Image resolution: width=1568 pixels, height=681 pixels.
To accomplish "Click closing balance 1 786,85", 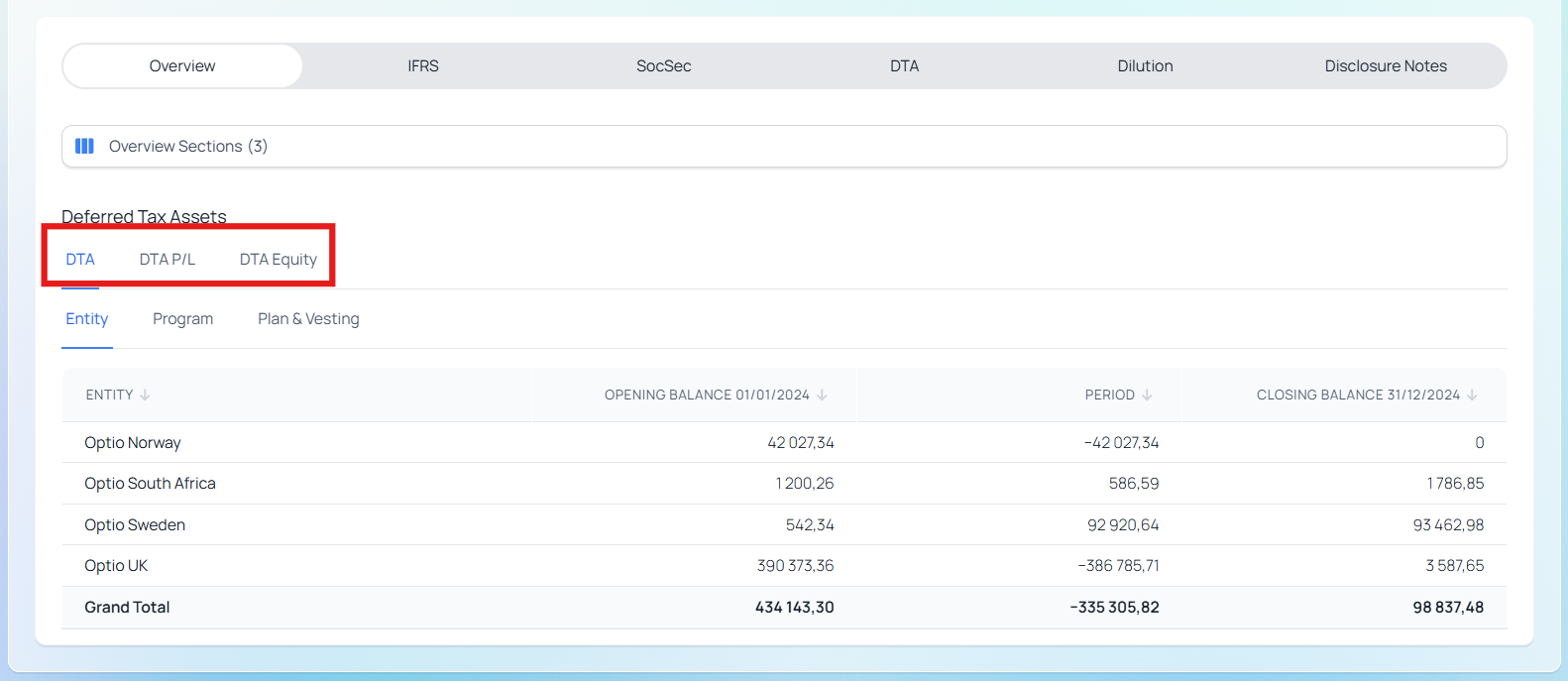I will 1455,483.
